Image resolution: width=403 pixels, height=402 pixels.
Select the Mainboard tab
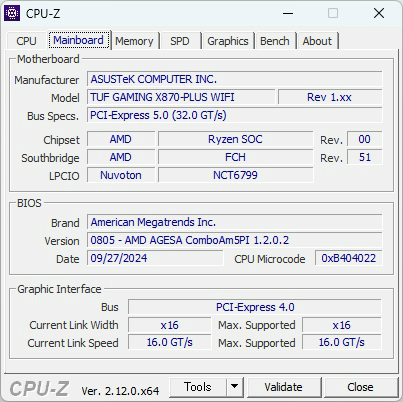point(78,40)
